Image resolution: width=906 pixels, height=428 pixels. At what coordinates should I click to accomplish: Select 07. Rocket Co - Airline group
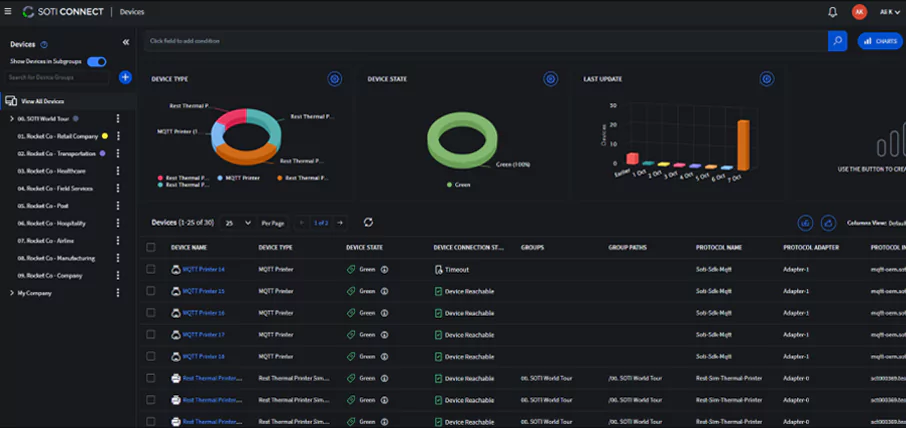coord(46,240)
